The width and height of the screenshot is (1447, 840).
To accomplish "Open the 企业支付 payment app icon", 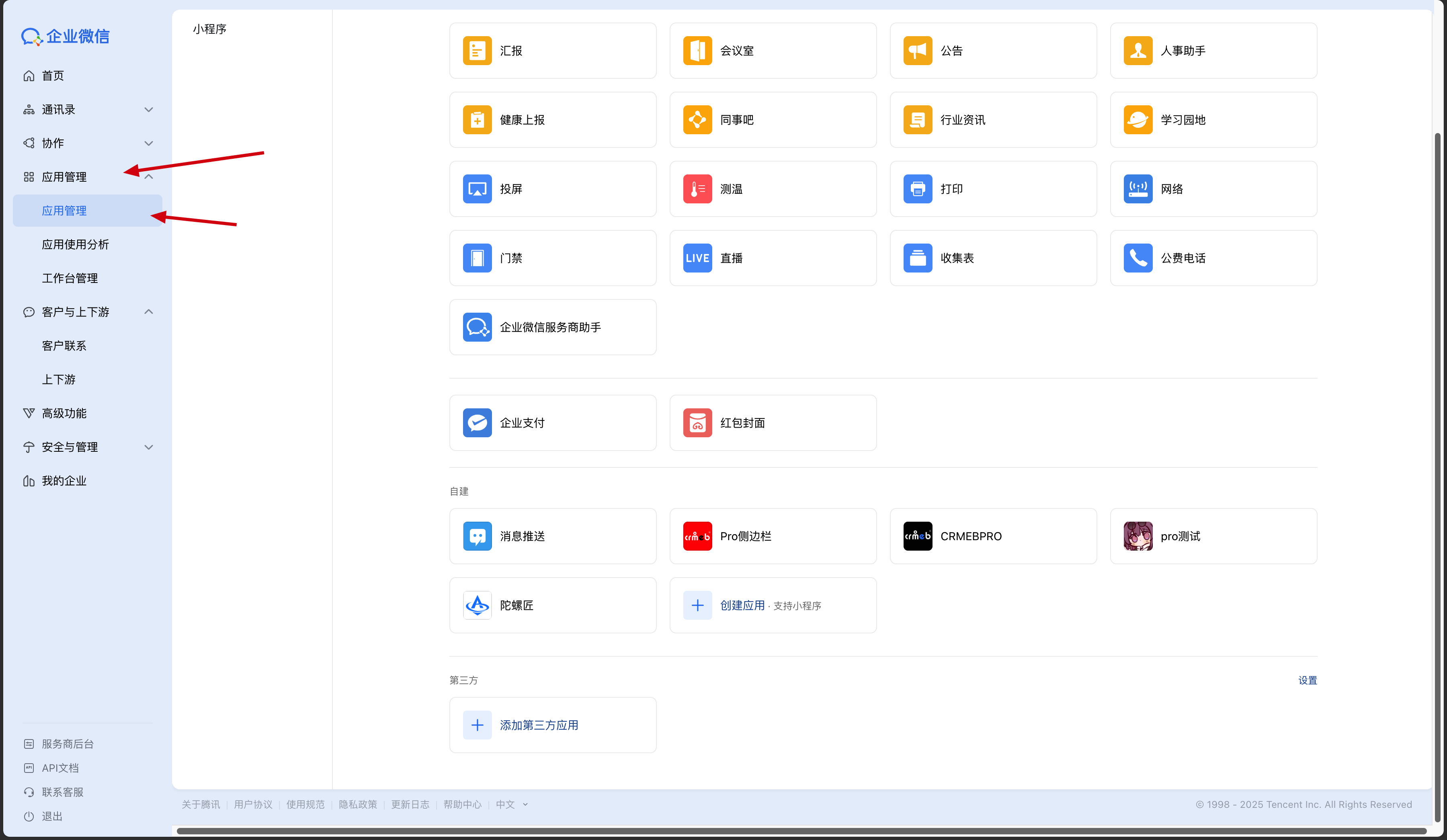I will (477, 422).
